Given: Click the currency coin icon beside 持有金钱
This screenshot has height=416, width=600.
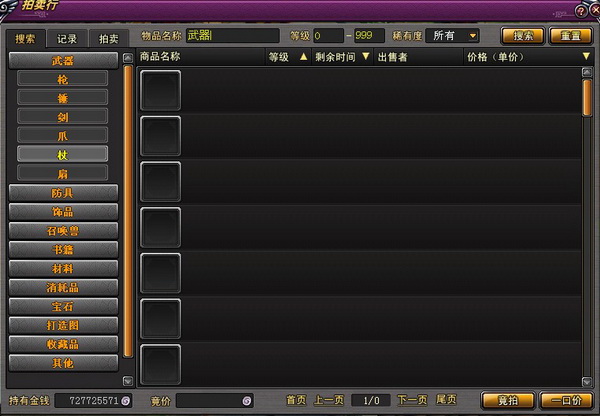Looking at the screenshot, I should tap(126, 401).
